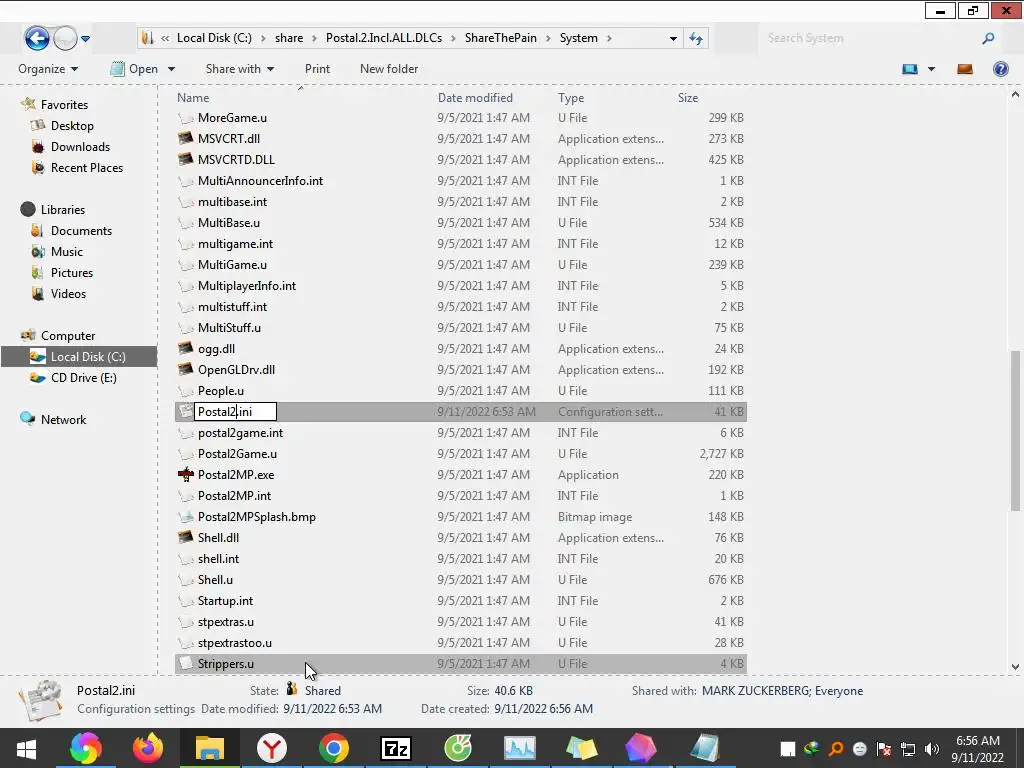Select the Postal2MPSplash.bmp image icon
The image size is (1024, 768).
(185, 517)
